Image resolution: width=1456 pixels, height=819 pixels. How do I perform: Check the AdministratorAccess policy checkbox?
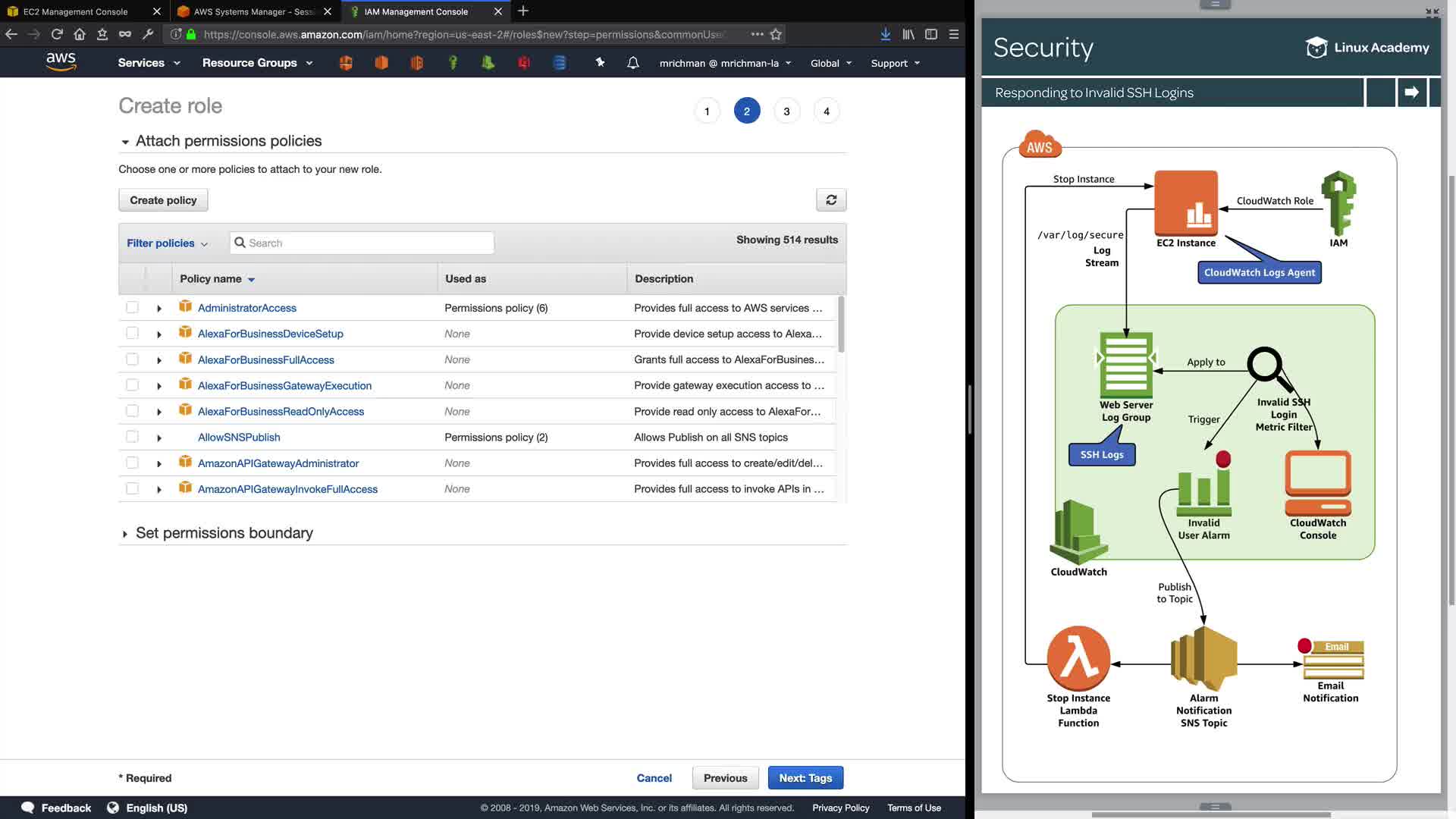[132, 308]
